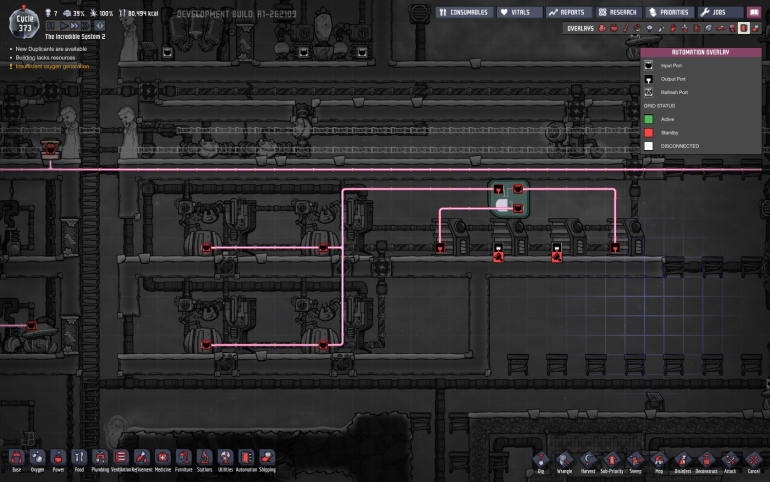Toggle the Oxygen overlay
Screen dimensions: 770x482
click(603, 28)
